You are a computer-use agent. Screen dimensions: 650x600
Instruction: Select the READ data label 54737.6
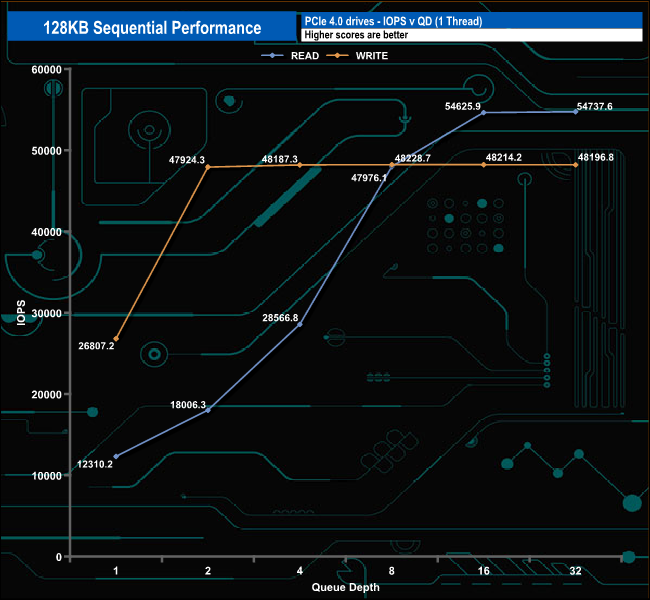594,107
